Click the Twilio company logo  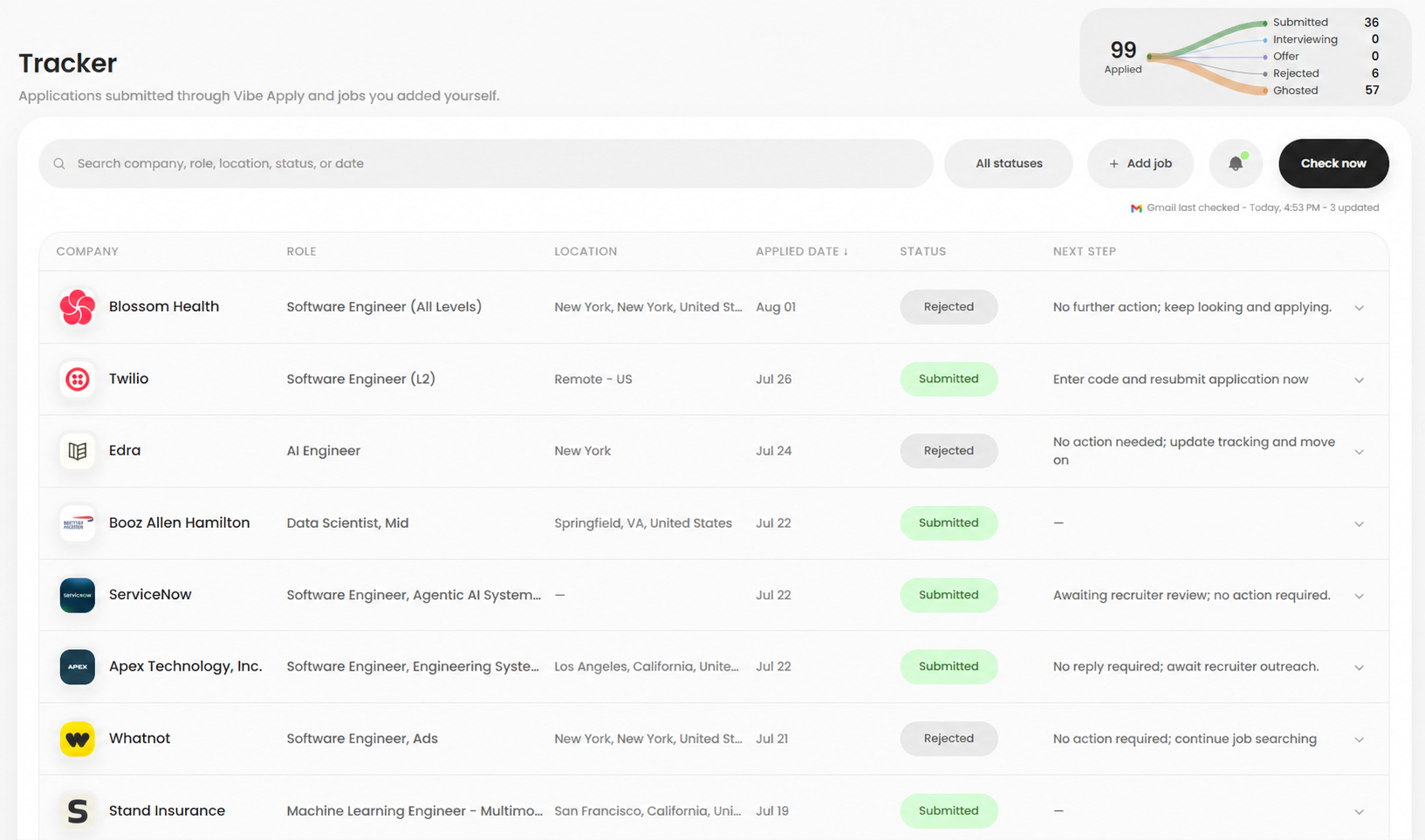(x=78, y=379)
